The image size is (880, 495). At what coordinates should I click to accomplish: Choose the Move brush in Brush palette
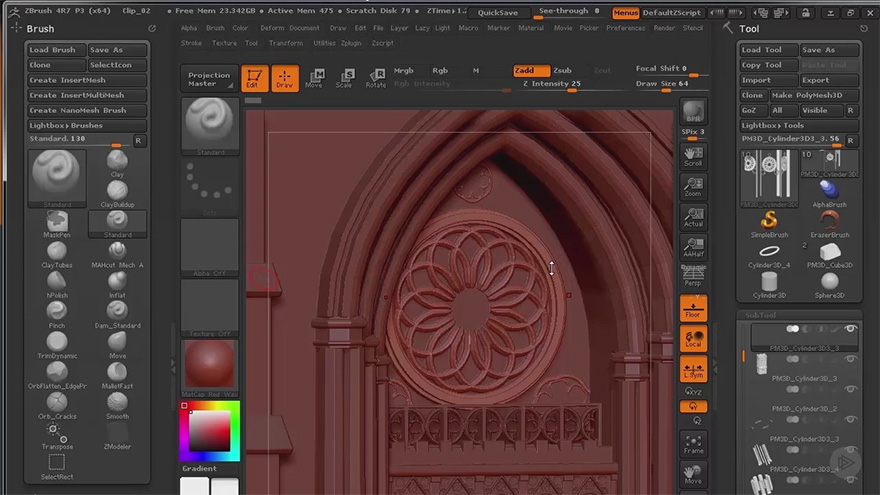coord(117,346)
